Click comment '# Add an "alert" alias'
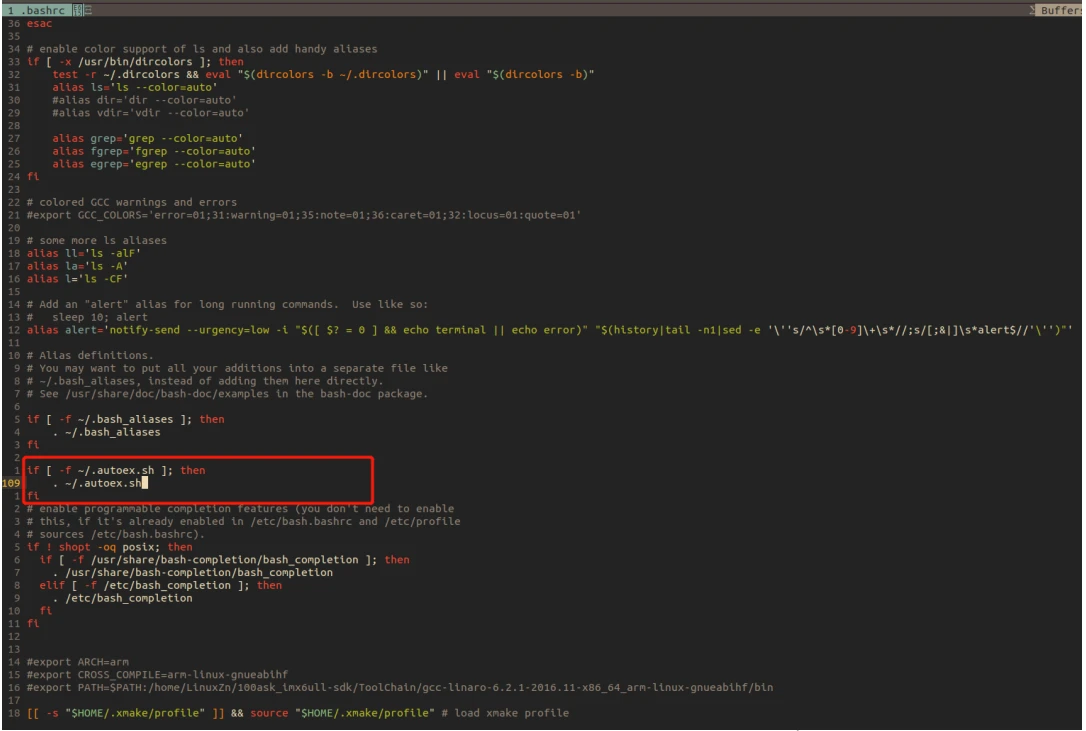 click(x=227, y=305)
